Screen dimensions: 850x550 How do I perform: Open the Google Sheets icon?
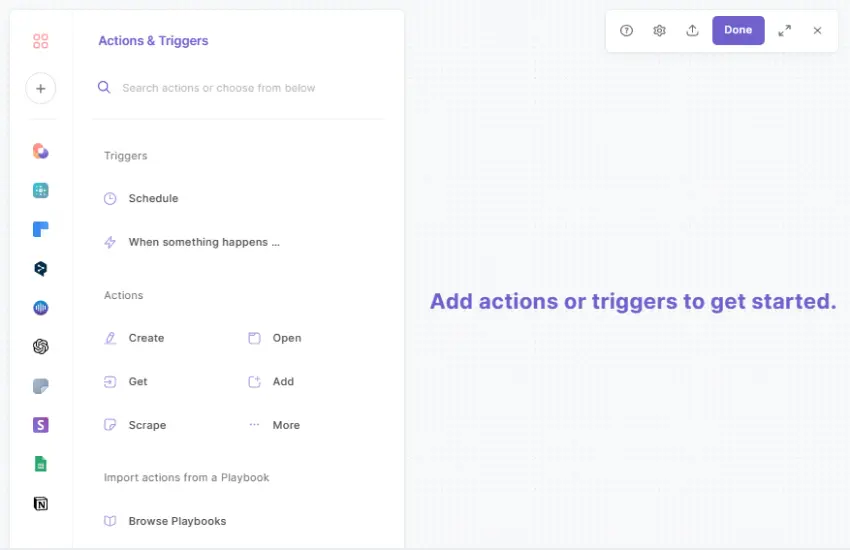[41, 464]
